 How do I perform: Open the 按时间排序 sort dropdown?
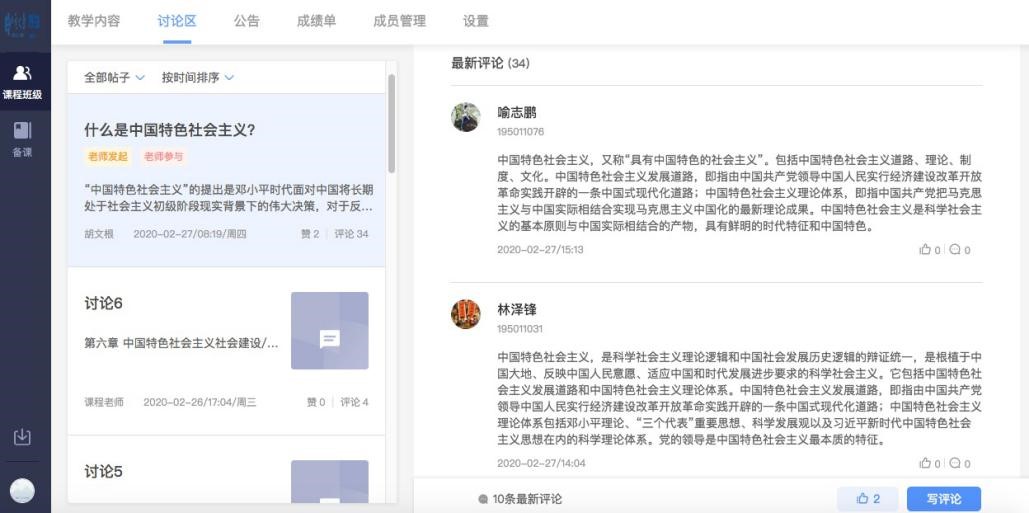pyautogui.click(x=198, y=78)
